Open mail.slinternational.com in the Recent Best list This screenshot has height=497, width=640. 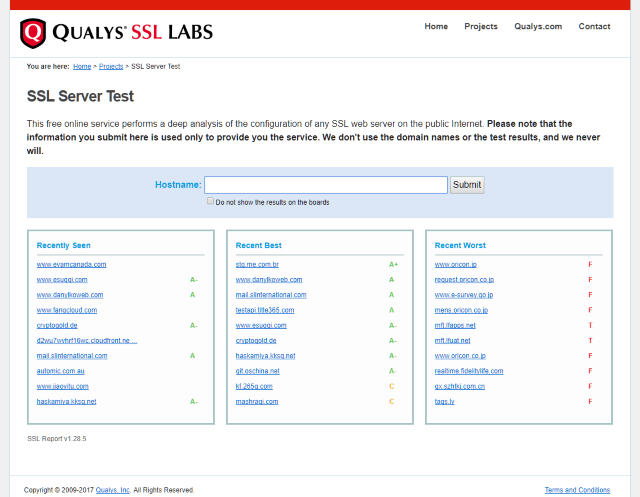[271, 295]
